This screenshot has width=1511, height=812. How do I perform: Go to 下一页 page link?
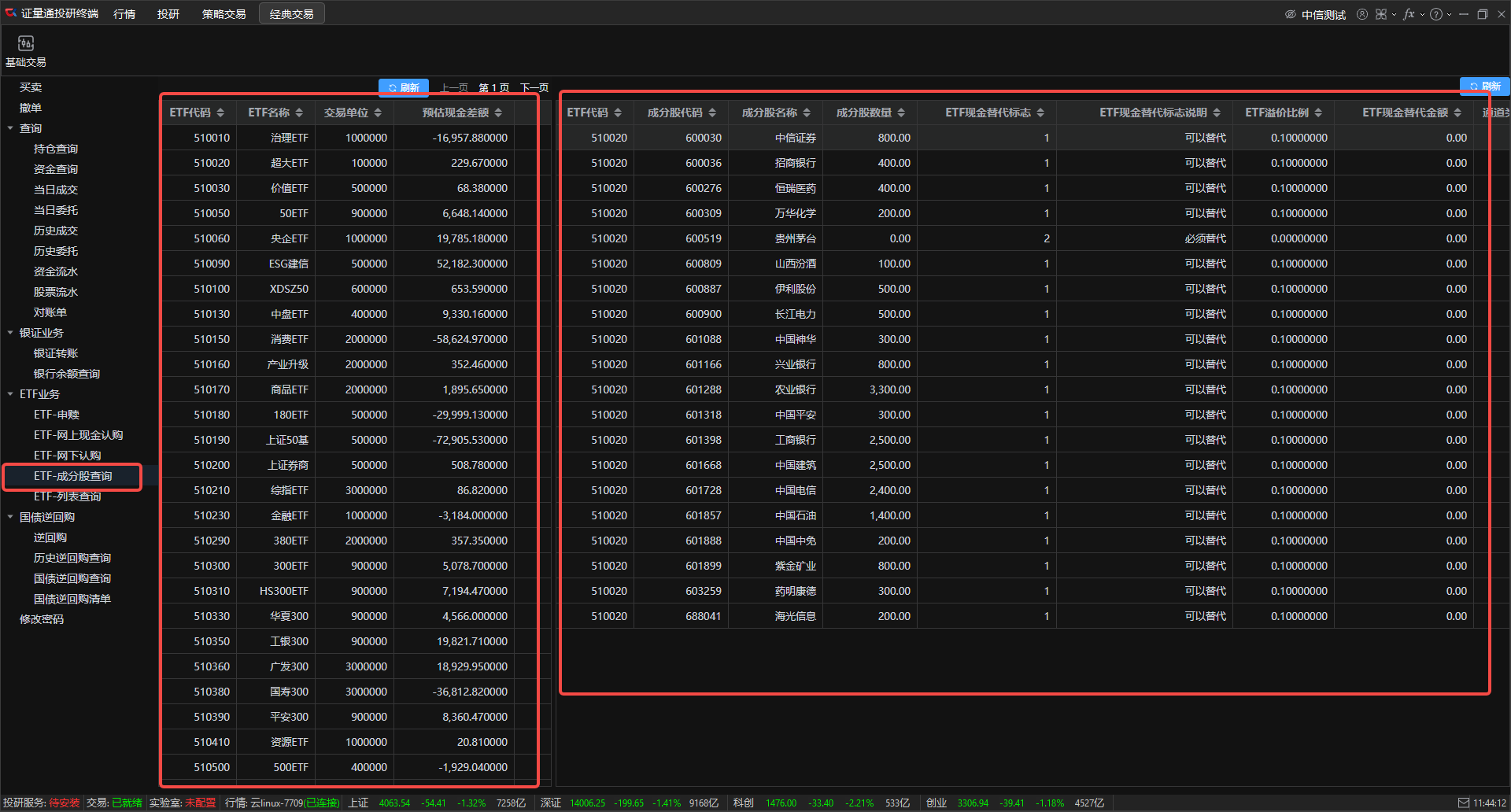(534, 87)
